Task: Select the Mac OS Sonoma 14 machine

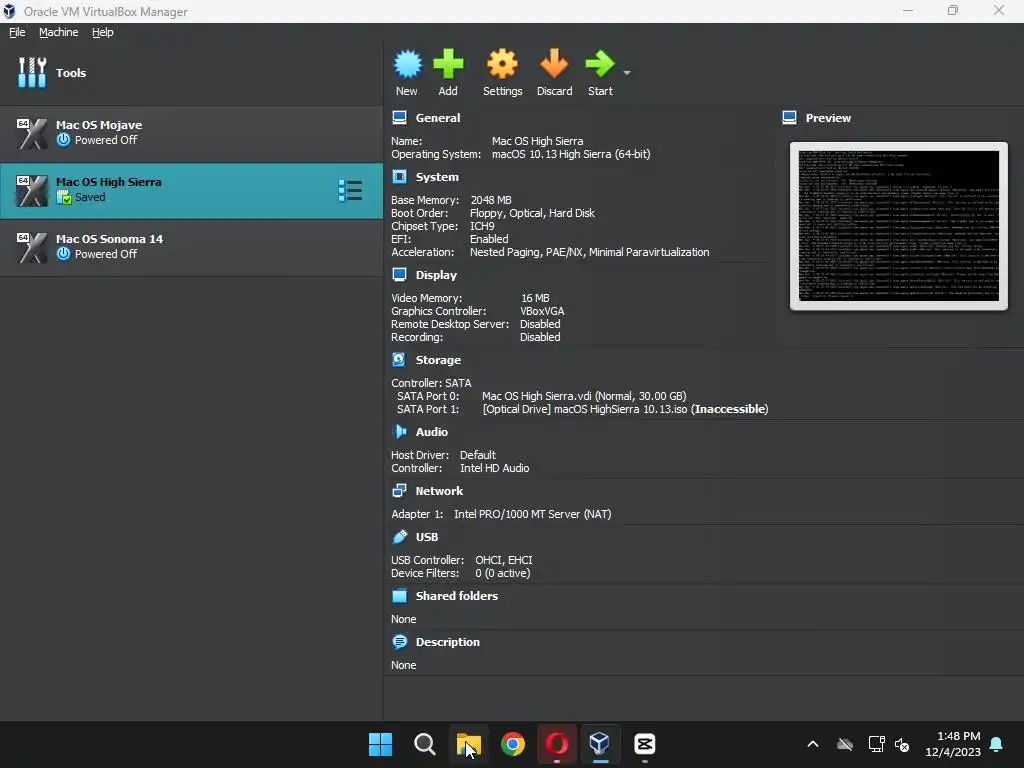Action: point(191,247)
